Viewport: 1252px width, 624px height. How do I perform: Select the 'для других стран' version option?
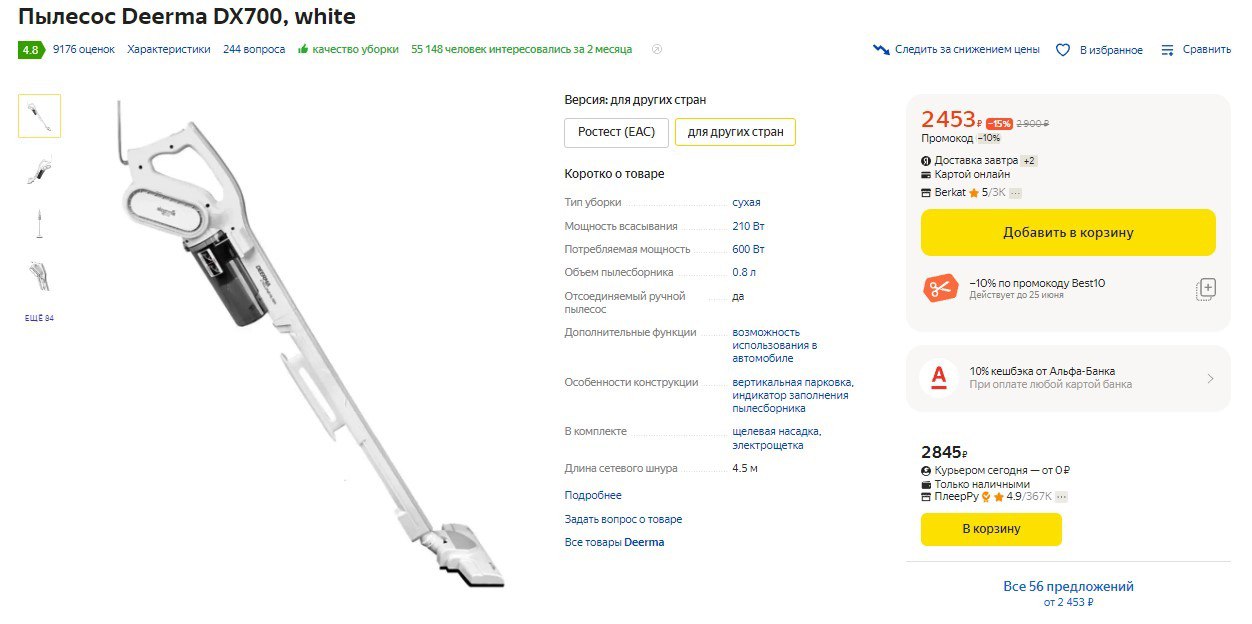[735, 132]
